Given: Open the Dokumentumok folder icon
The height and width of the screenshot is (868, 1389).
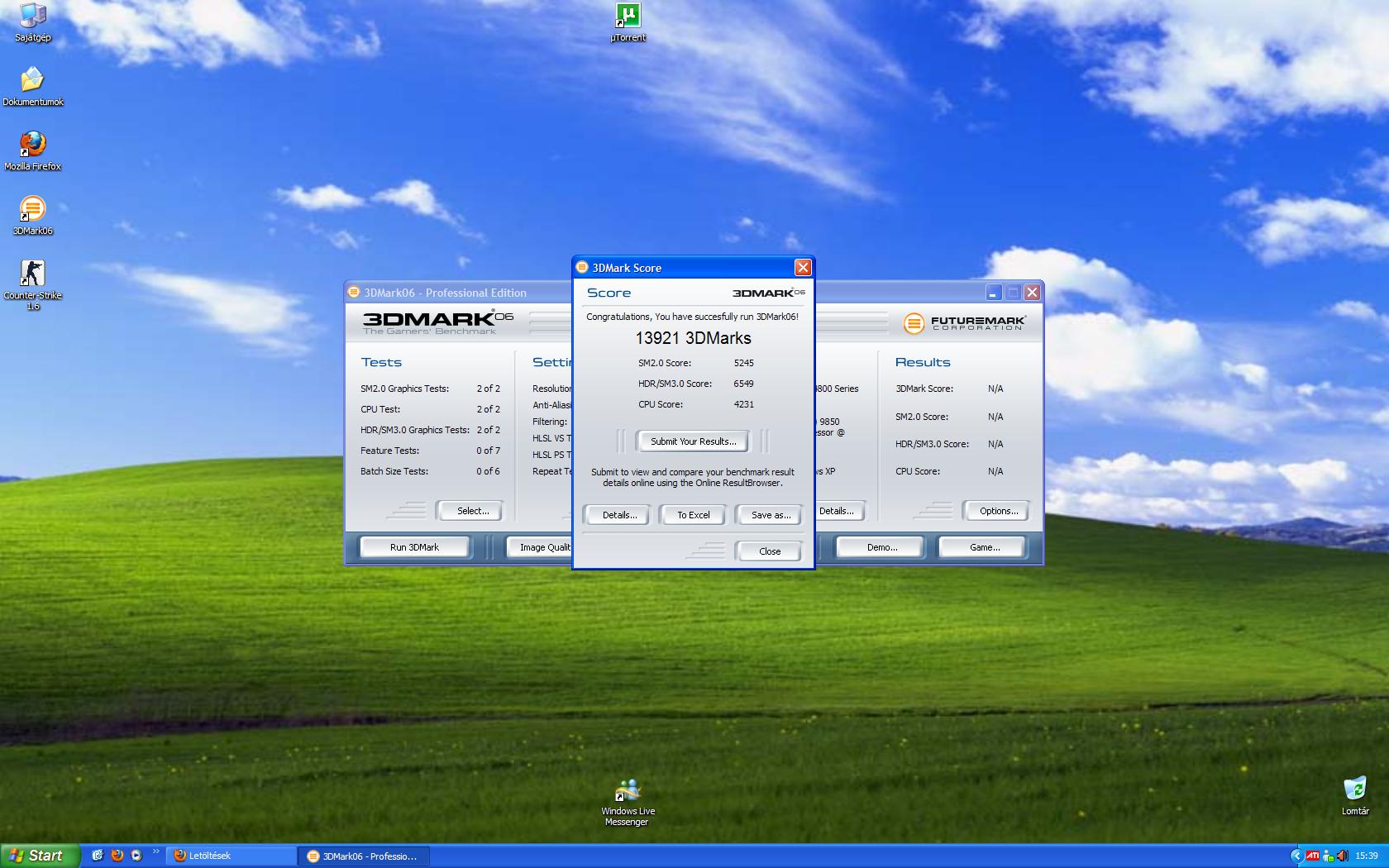Looking at the screenshot, I should point(32,87).
